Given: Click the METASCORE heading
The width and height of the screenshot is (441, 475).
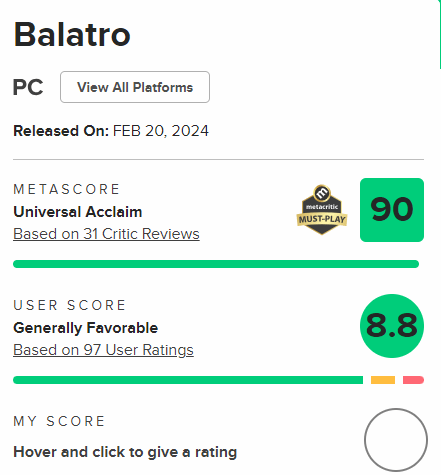Looking at the screenshot, I should (x=66, y=189).
